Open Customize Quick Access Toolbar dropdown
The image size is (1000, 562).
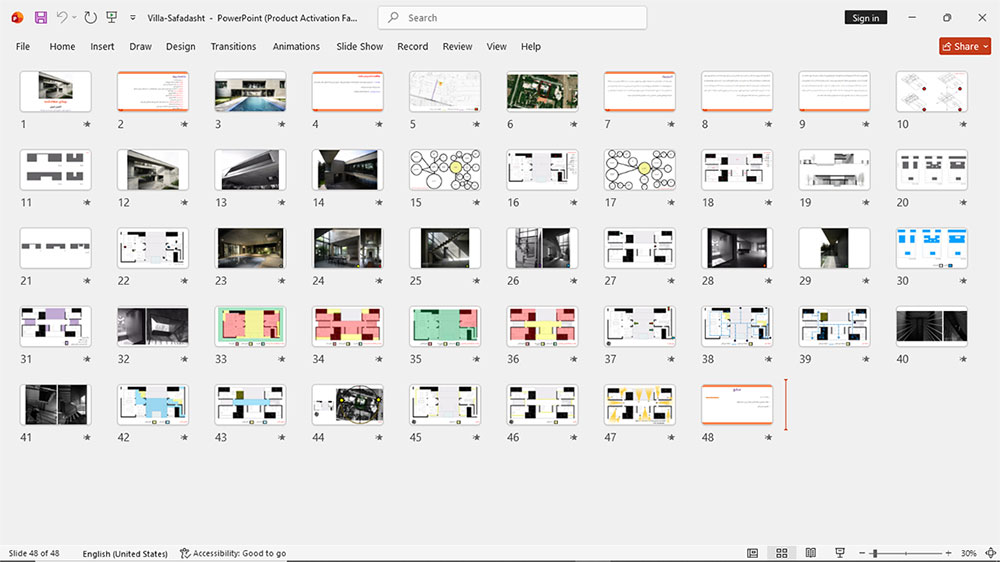(133, 18)
